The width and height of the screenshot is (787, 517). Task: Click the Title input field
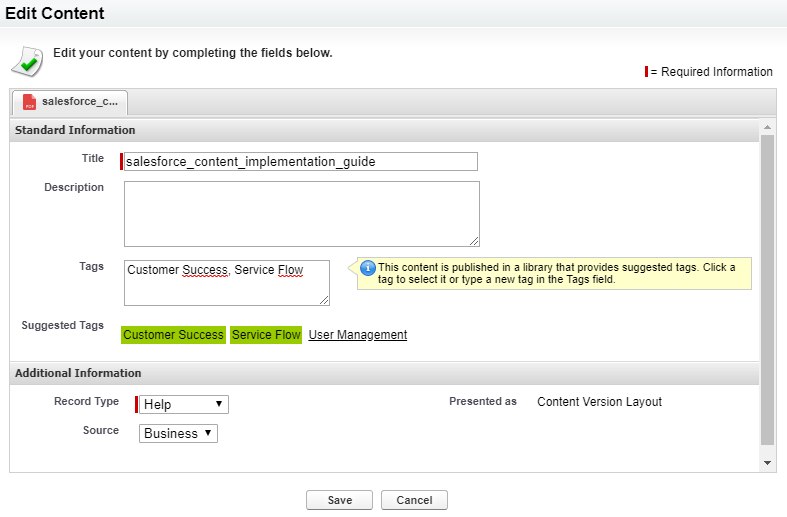(x=301, y=162)
